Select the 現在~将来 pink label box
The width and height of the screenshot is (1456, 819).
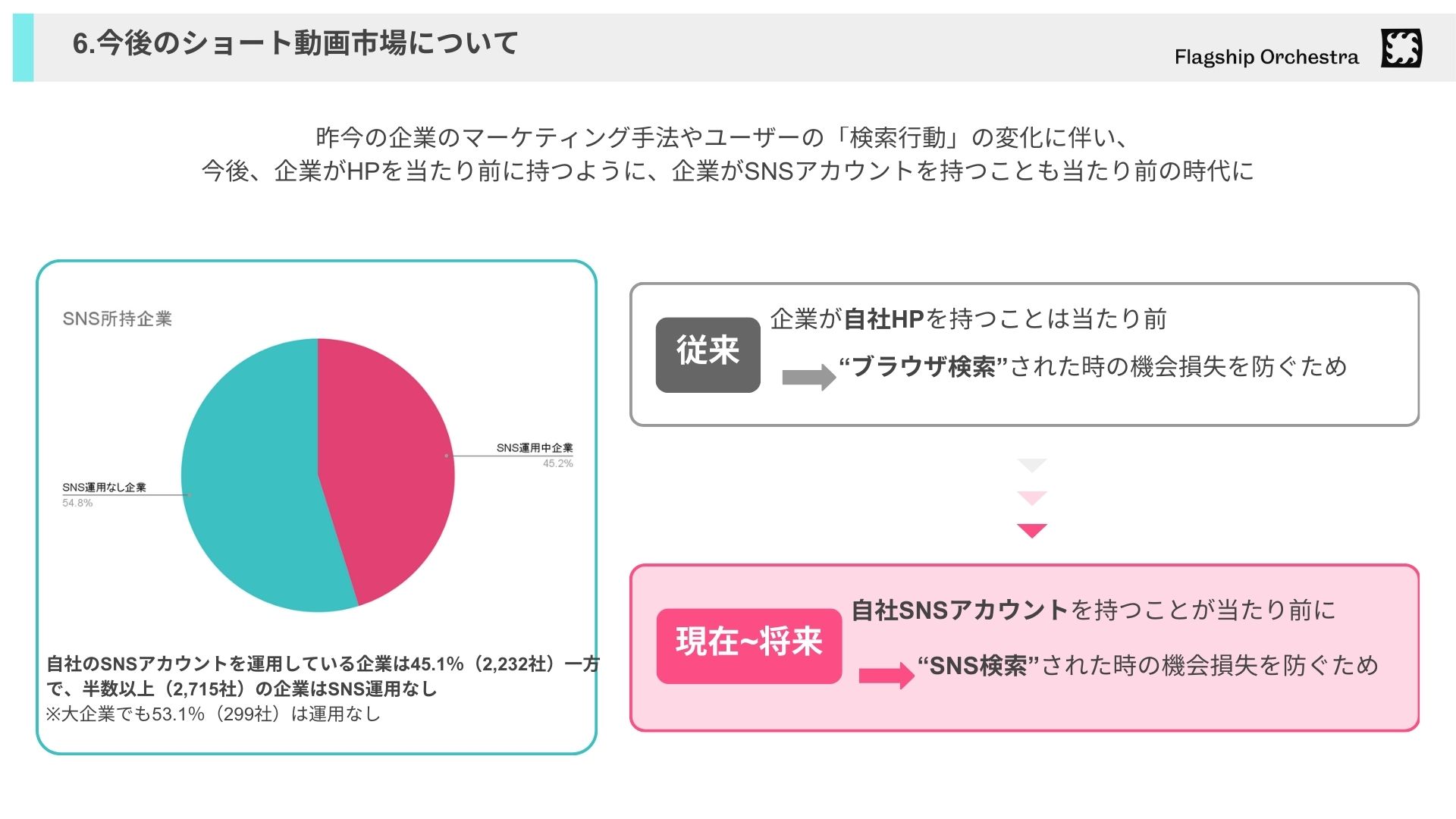click(749, 646)
